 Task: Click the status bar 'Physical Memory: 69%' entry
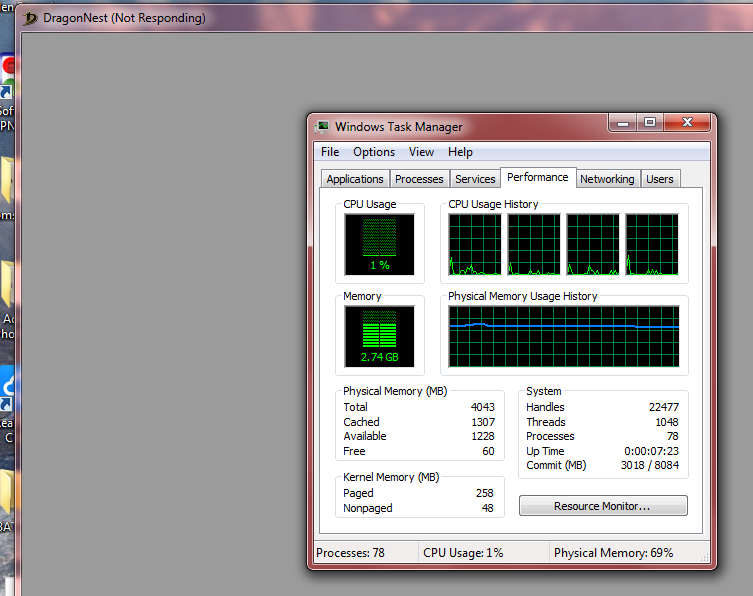click(613, 553)
